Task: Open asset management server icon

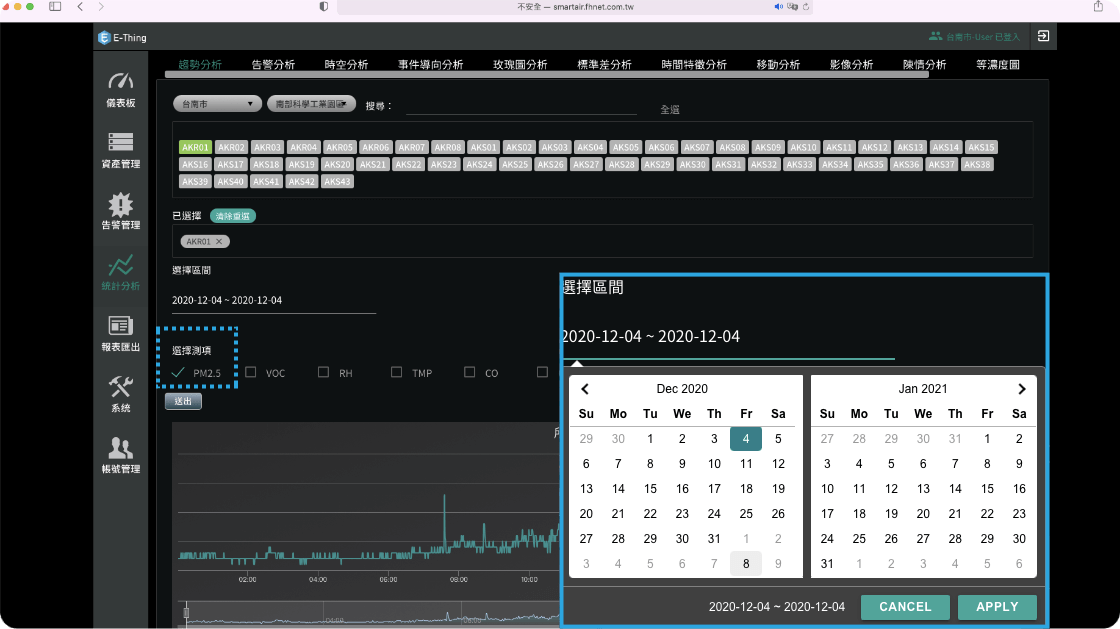Action: (120, 143)
